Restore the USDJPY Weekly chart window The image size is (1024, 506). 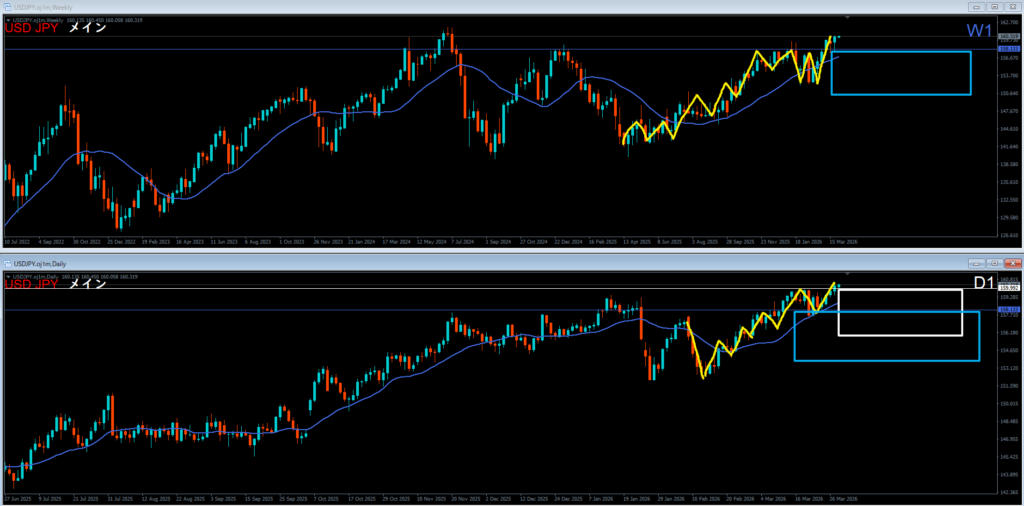click(996, 5)
